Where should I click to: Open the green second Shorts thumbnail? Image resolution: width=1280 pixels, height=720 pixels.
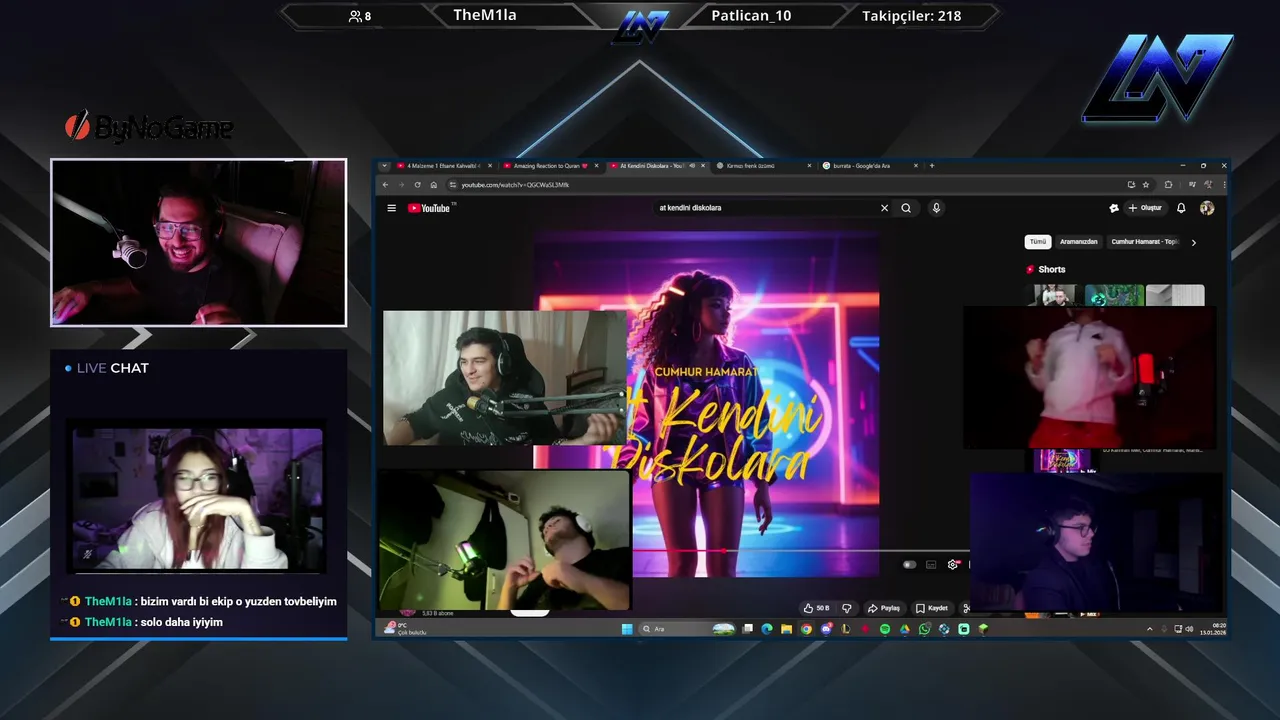1114,296
